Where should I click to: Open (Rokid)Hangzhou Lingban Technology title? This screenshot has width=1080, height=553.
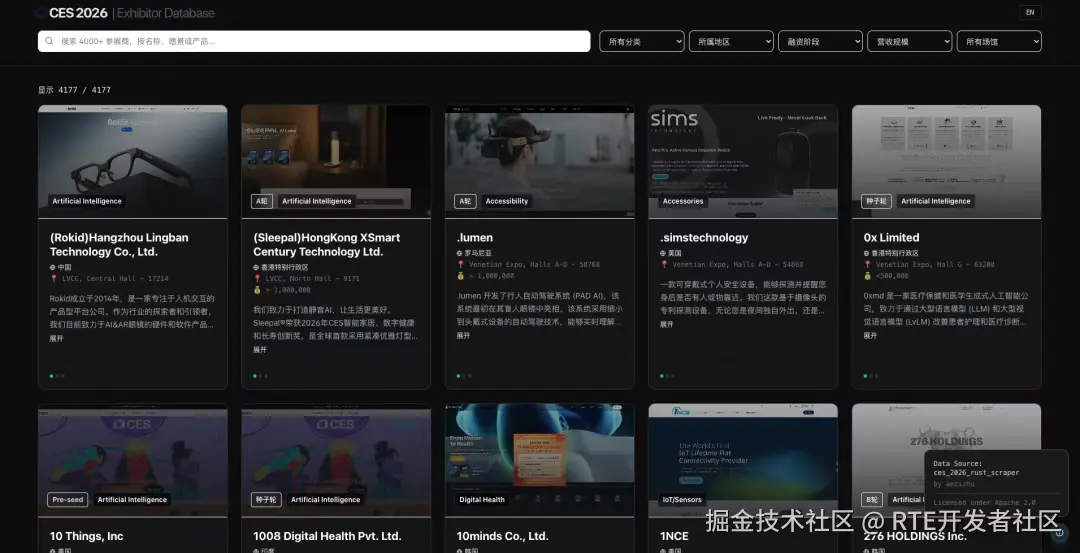point(118,244)
